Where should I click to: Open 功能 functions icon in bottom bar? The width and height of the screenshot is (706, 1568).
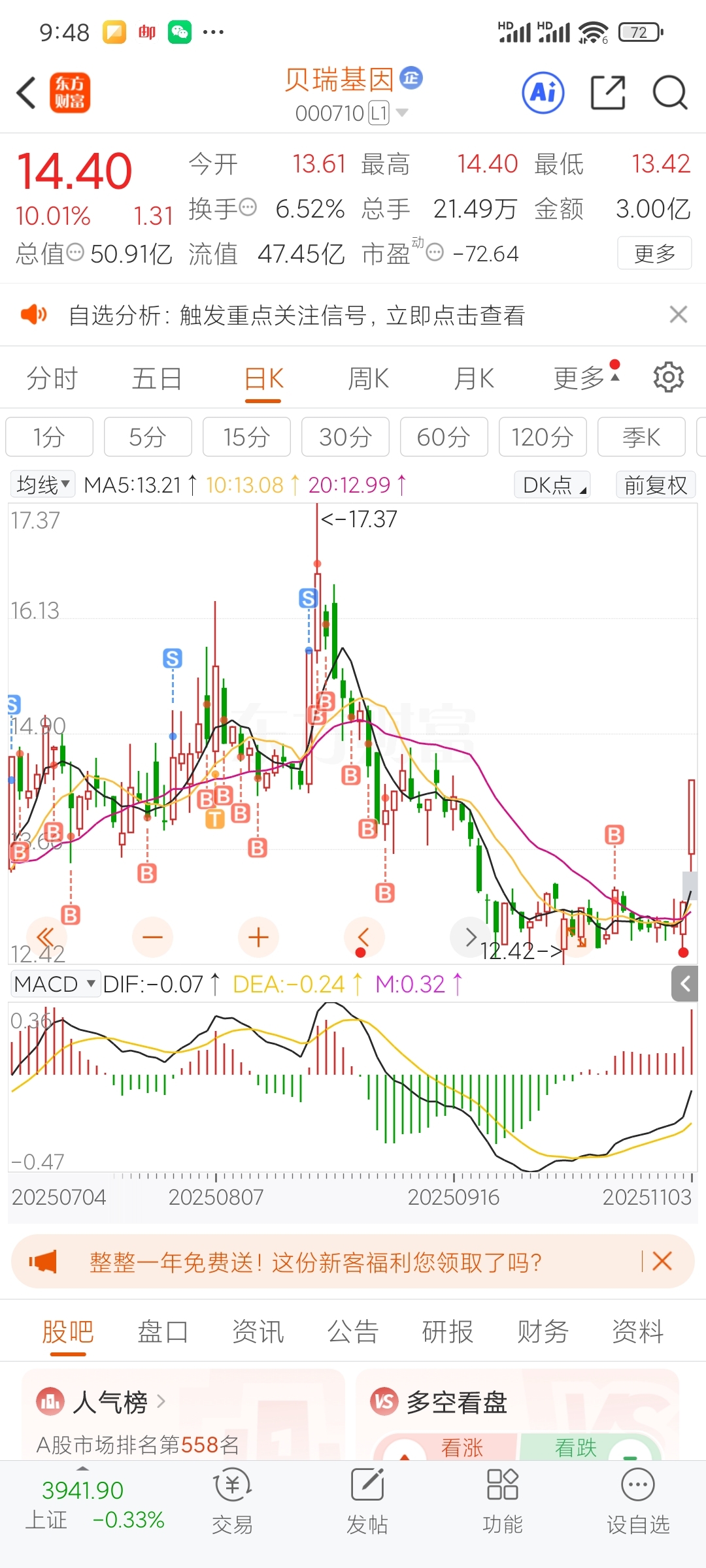click(503, 1485)
